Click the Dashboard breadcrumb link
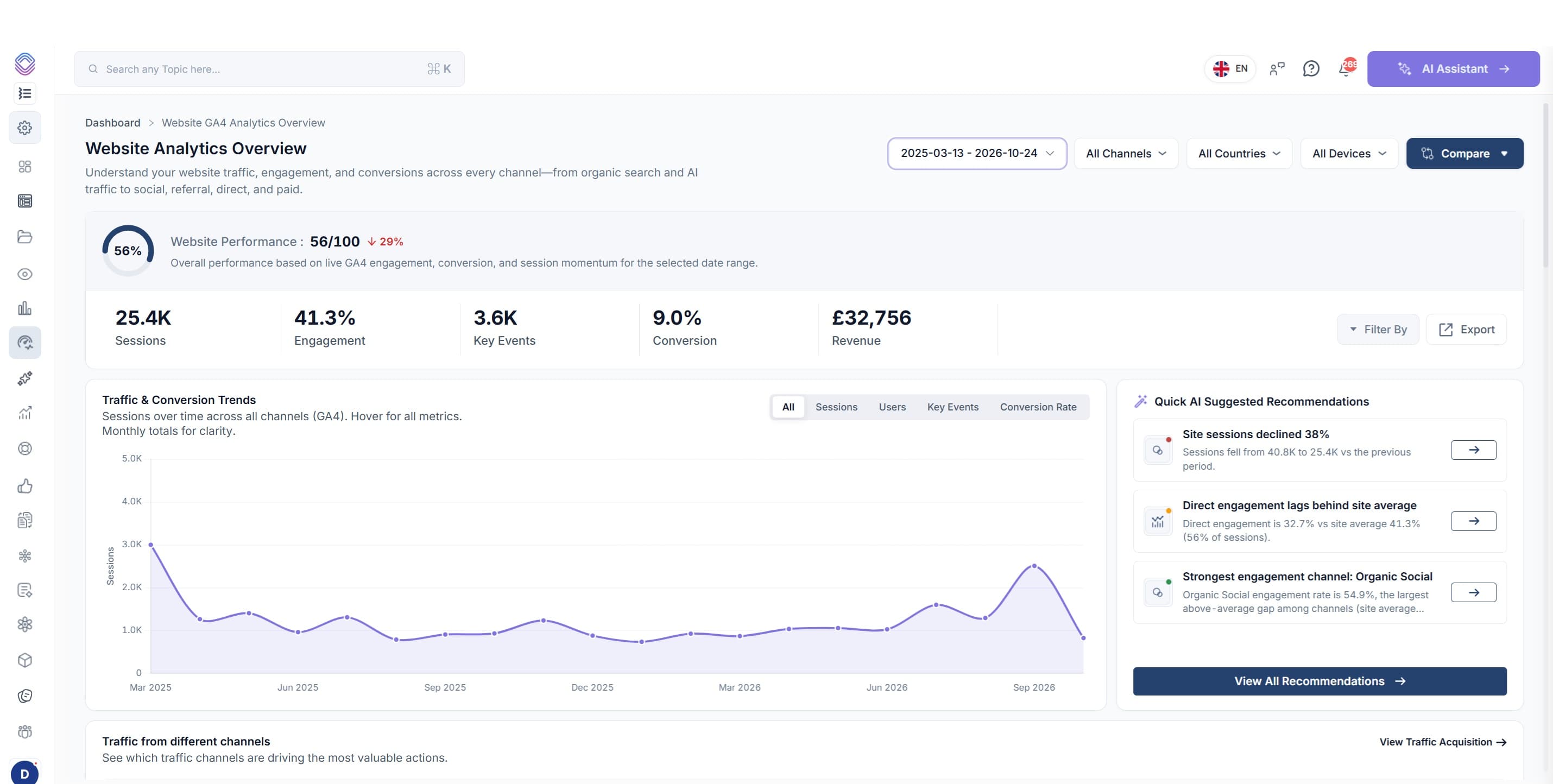The width and height of the screenshot is (1553, 784). [113, 123]
